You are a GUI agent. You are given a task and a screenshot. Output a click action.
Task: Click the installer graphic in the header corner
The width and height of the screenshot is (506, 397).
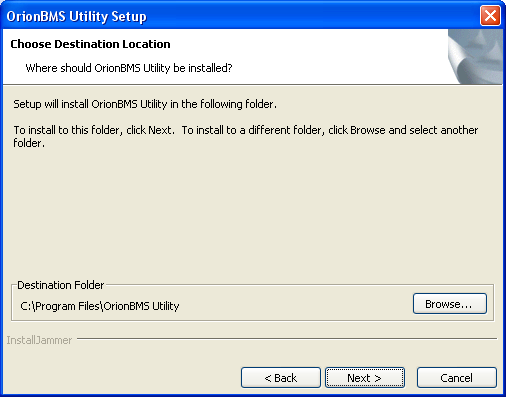(475, 56)
